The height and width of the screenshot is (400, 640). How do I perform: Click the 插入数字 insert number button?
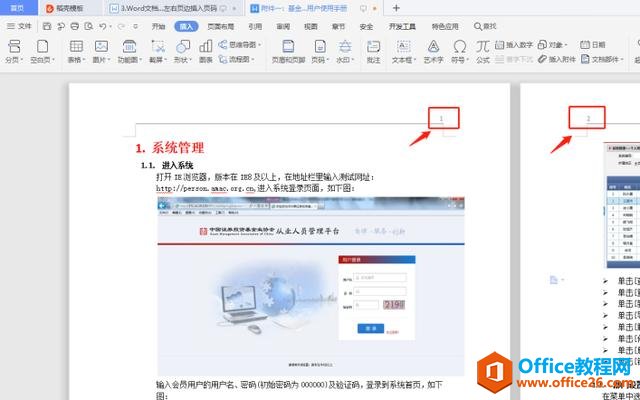(514, 45)
